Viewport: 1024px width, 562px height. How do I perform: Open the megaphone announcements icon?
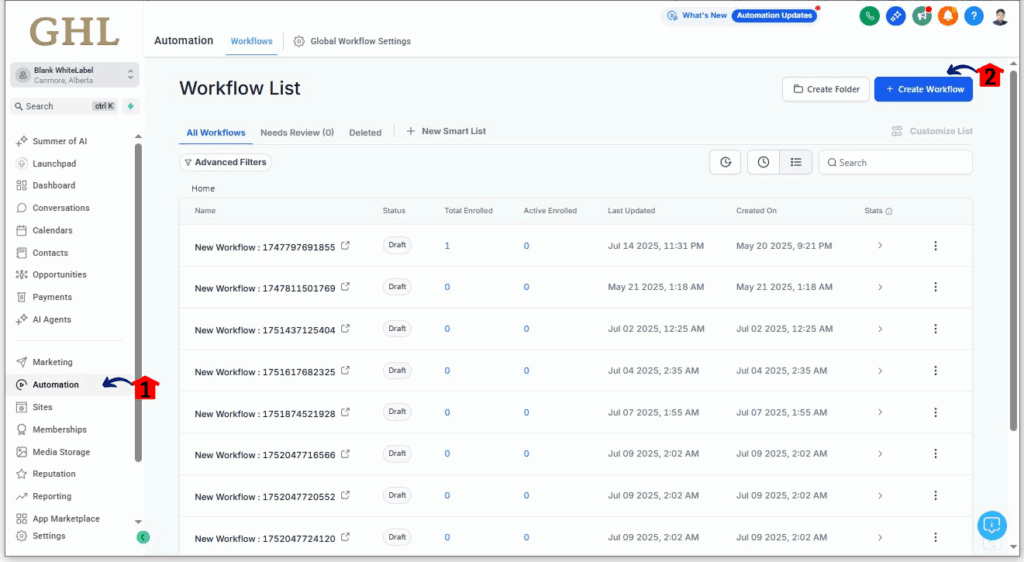click(x=921, y=16)
